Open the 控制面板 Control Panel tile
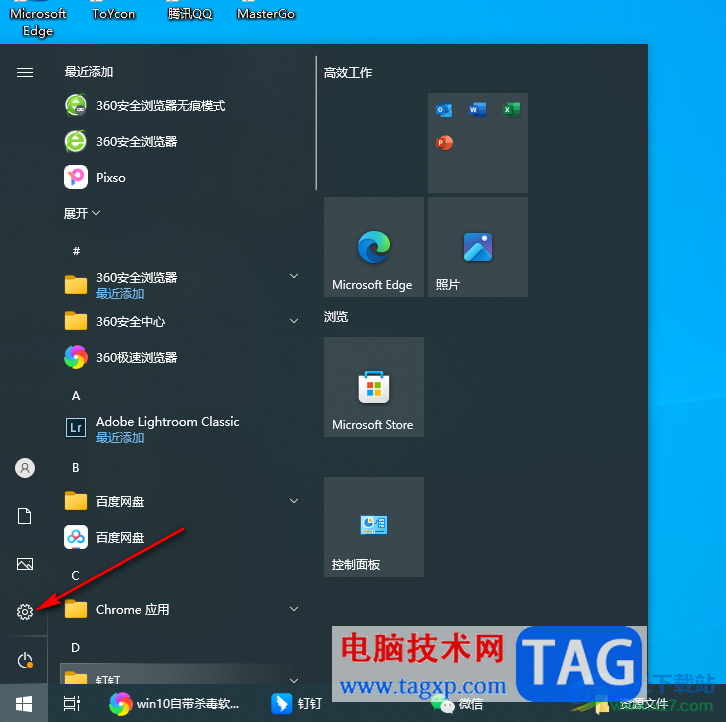 374,527
